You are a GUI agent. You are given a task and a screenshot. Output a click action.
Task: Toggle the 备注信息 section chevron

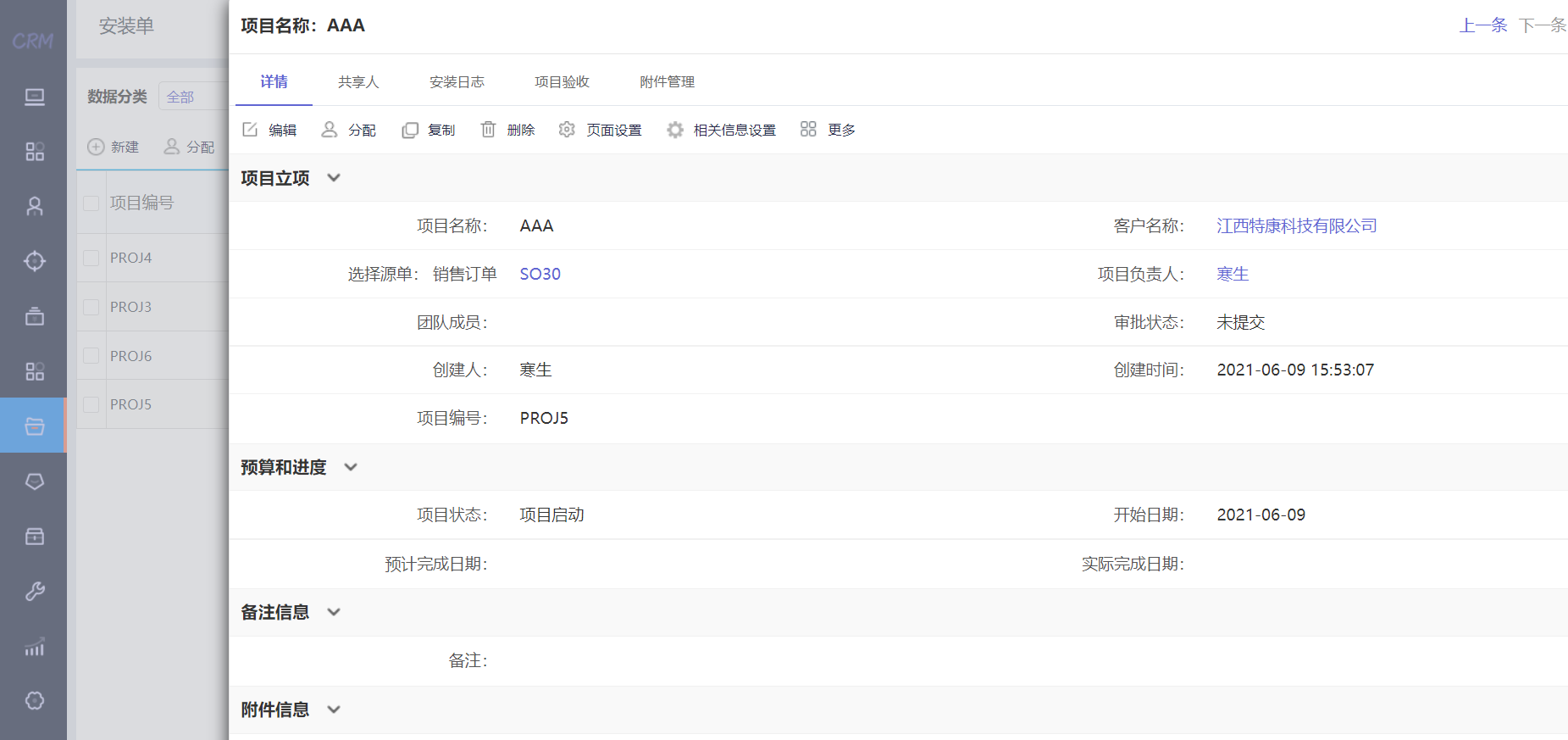(334, 612)
